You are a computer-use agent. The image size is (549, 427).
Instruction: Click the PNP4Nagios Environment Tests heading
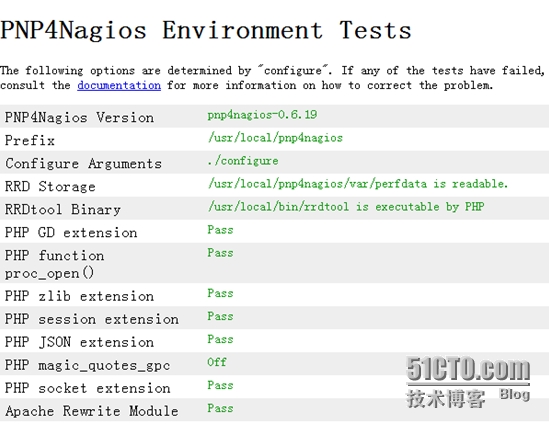click(206, 30)
